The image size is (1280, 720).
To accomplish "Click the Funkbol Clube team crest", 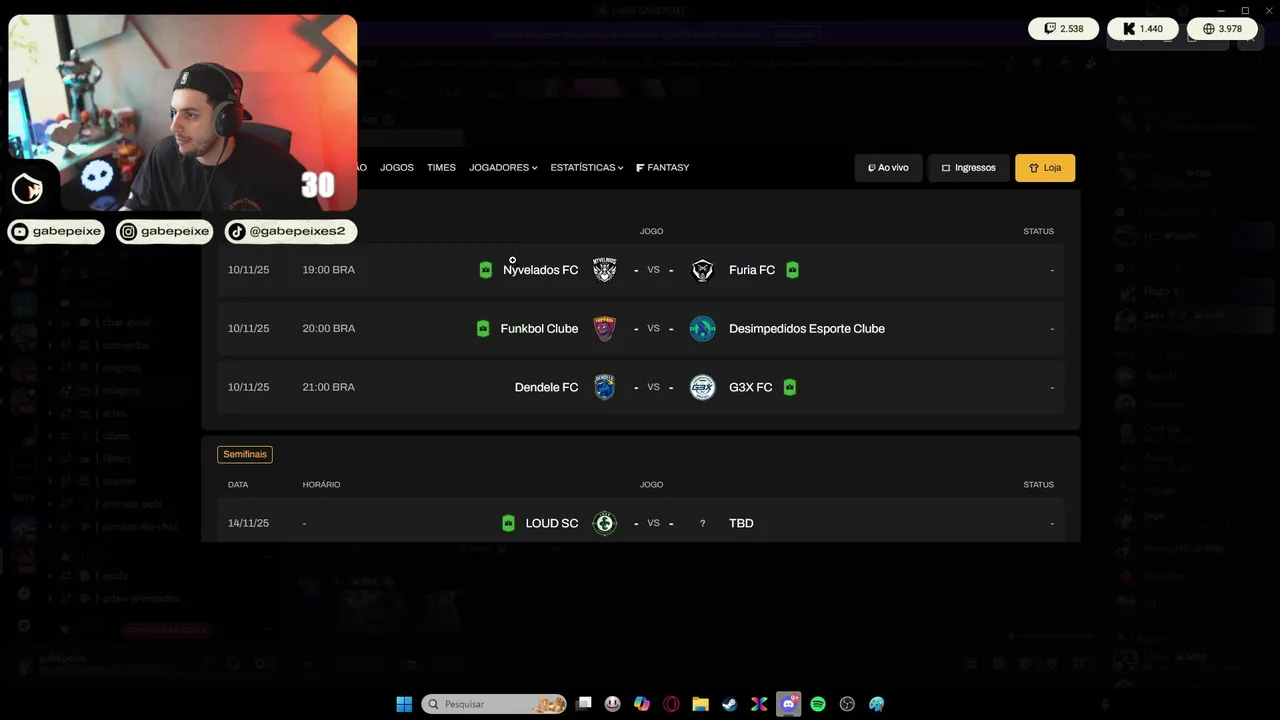I will [604, 328].
